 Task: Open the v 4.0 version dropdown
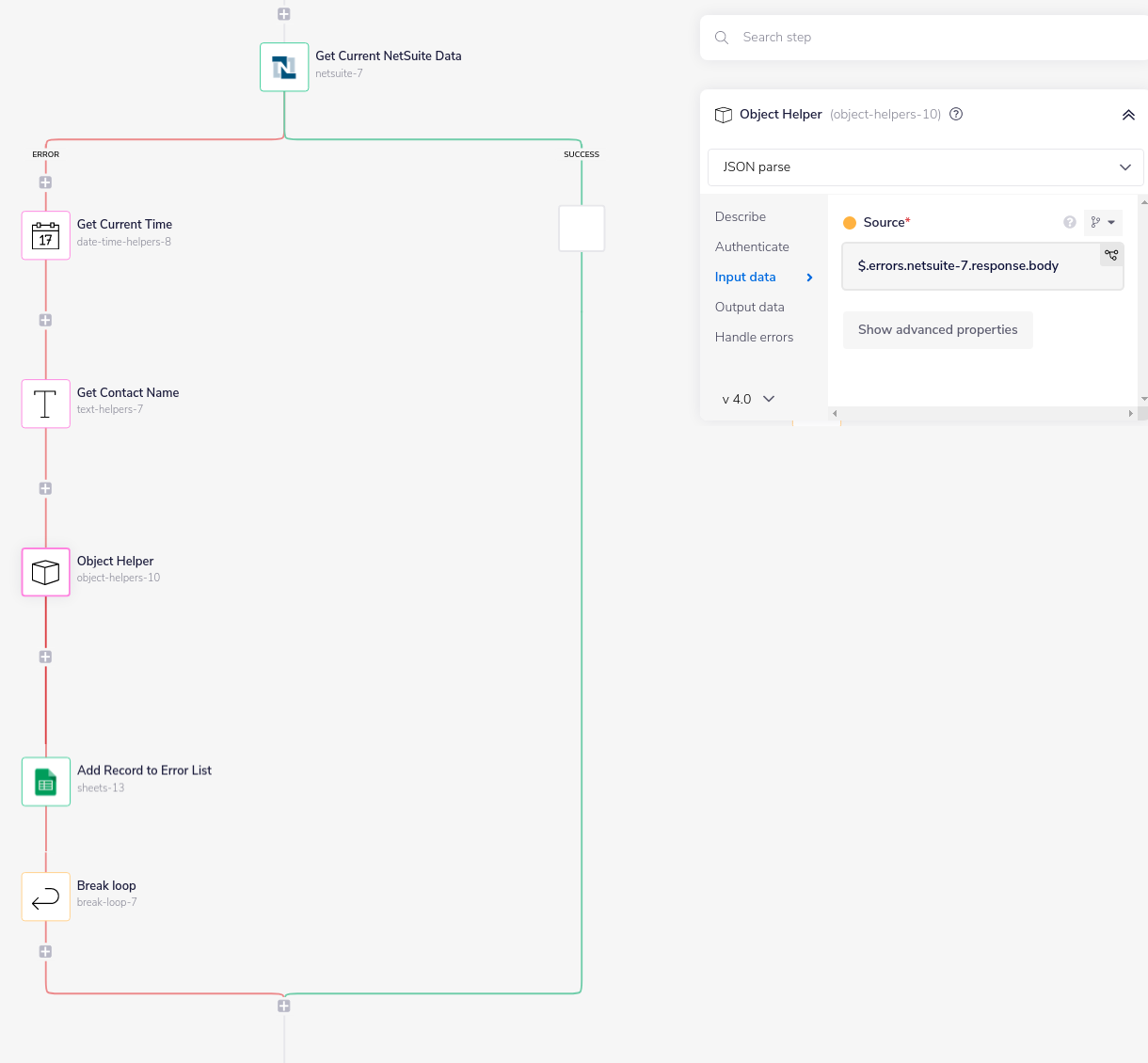pyautogui.click(x=749, y=399)
